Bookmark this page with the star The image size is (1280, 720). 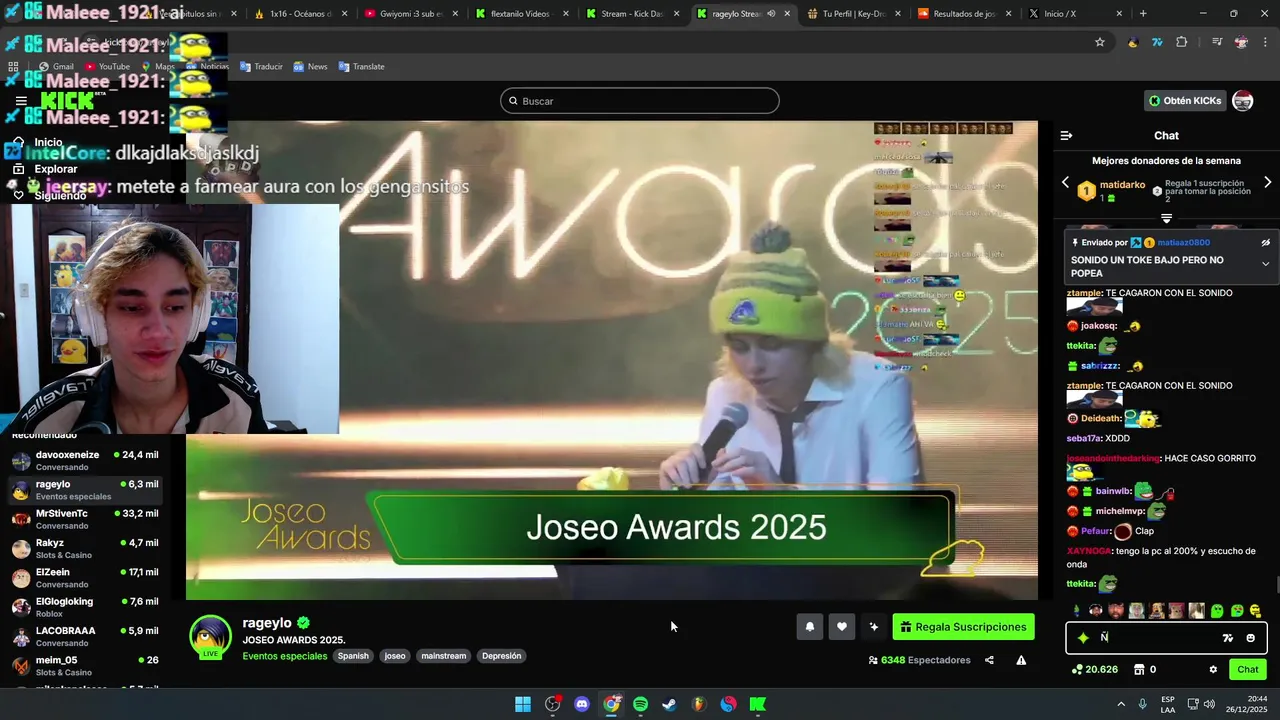coord(1100,42)
